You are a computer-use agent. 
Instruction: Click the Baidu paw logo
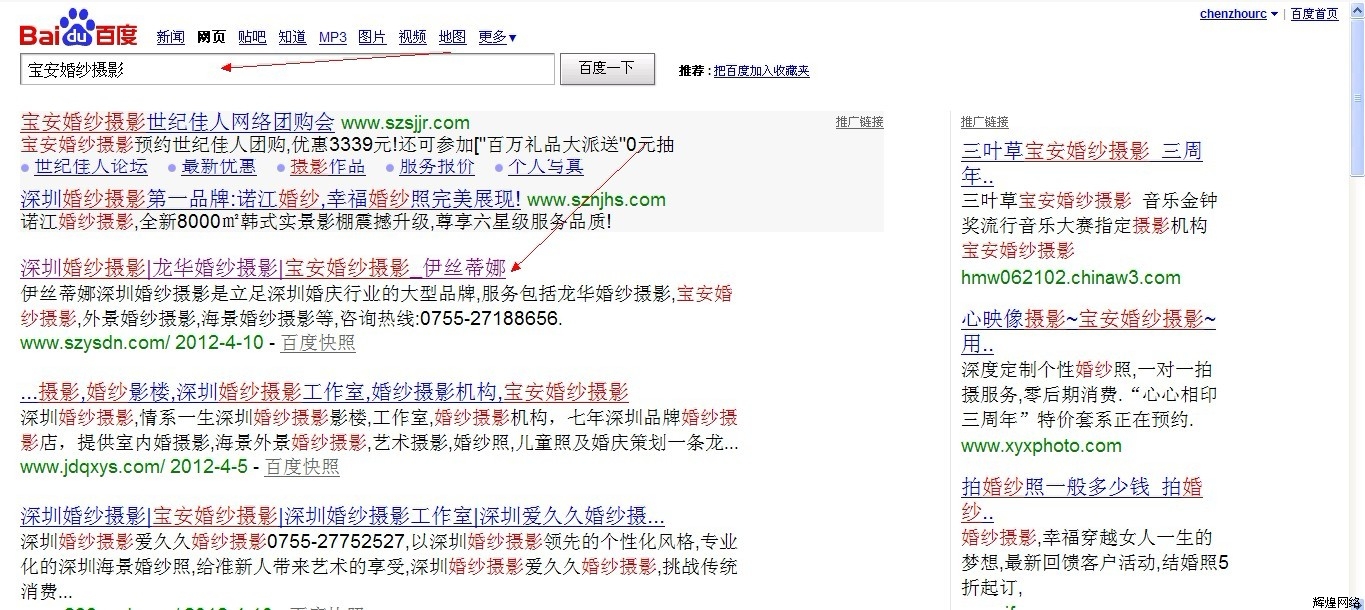(78, 28)
